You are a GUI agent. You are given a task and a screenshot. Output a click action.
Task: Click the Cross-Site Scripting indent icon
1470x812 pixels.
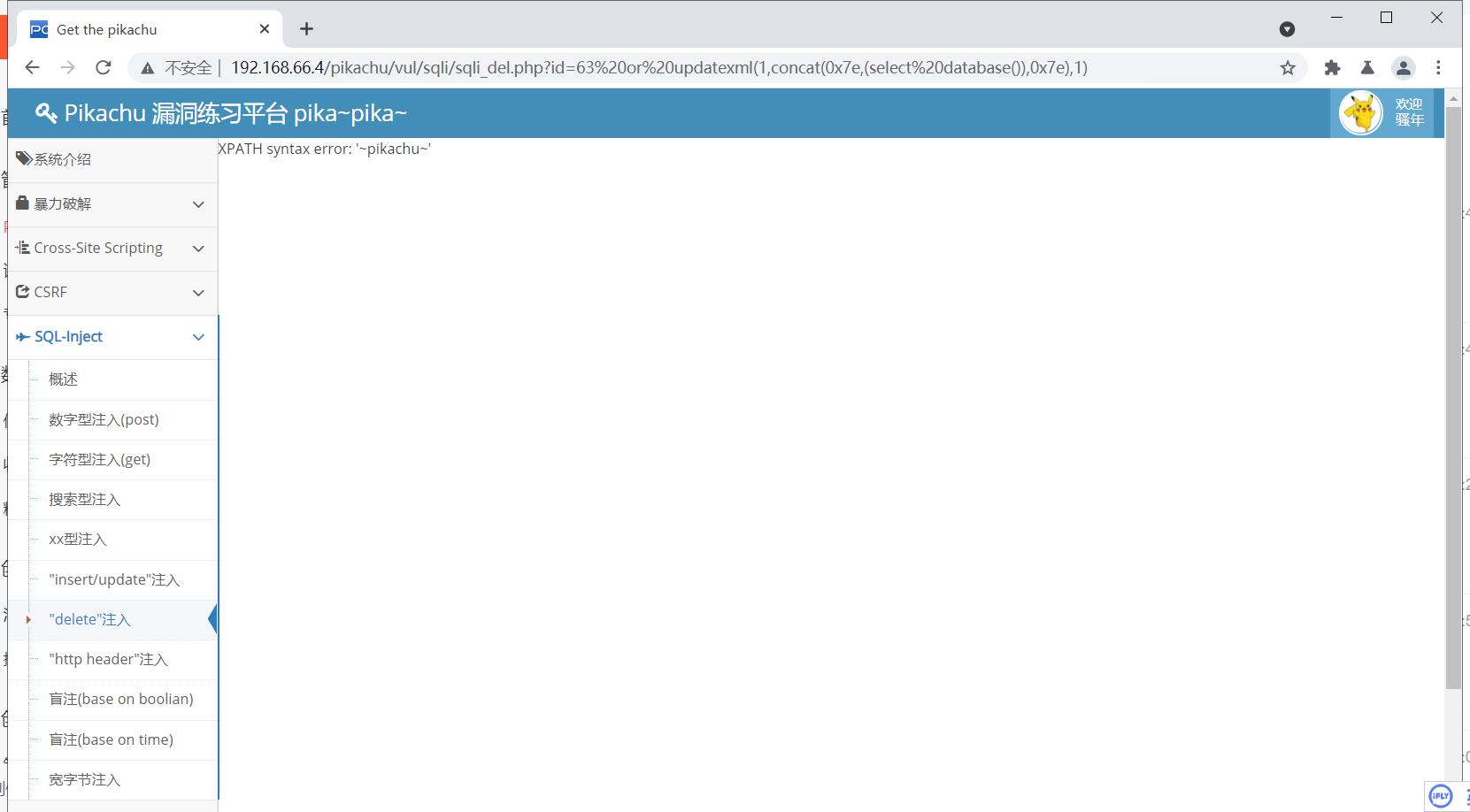(x=23, y=248)
